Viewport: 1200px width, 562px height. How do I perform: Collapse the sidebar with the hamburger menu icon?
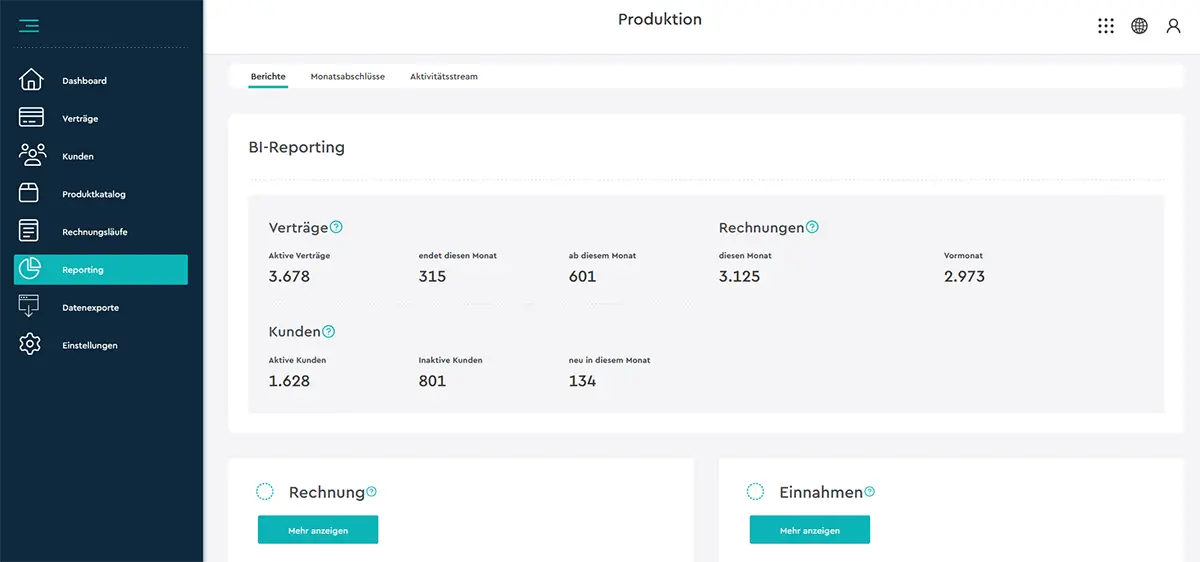29,25
